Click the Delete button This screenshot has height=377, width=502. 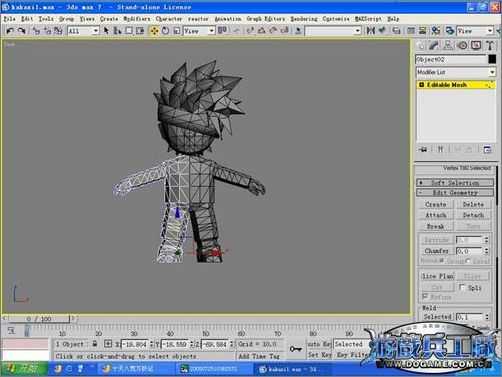click(x=473, y=204)
